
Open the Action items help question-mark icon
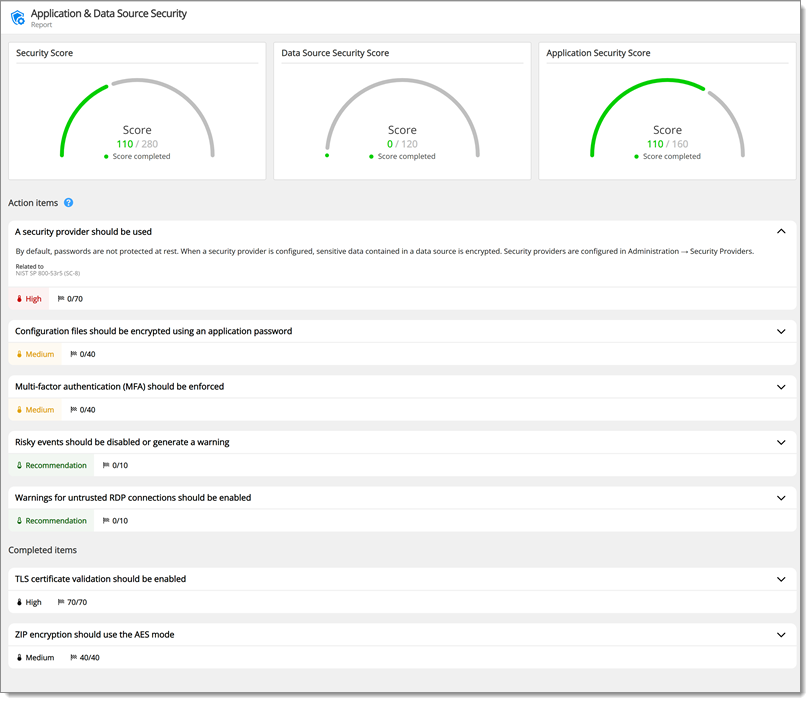[68, 203]
